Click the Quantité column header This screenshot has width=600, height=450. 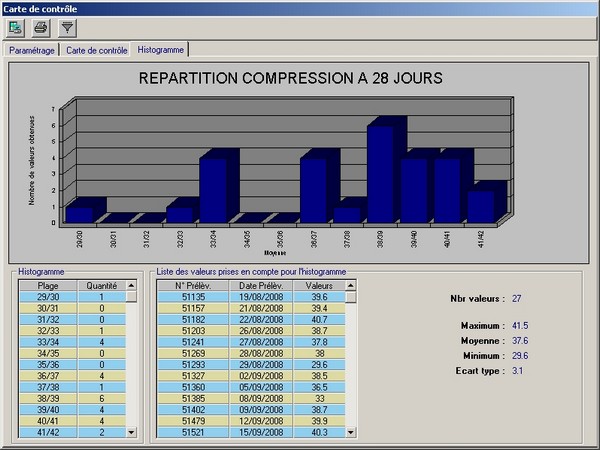coord(102,285)
